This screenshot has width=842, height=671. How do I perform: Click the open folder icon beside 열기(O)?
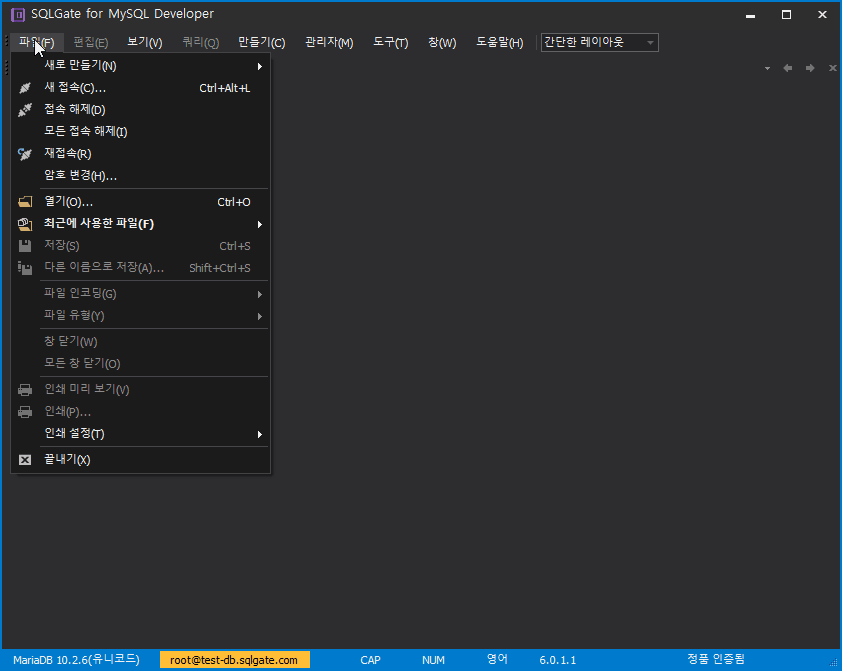[x=25, y=202]
